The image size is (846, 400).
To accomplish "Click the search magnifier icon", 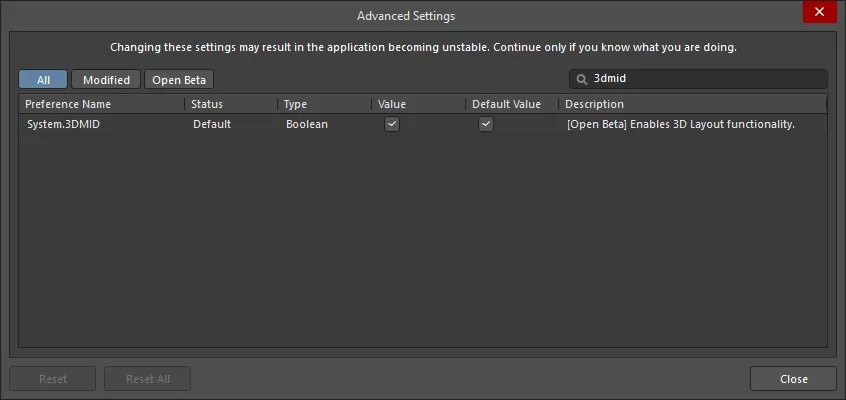I will tap(582, 79).
